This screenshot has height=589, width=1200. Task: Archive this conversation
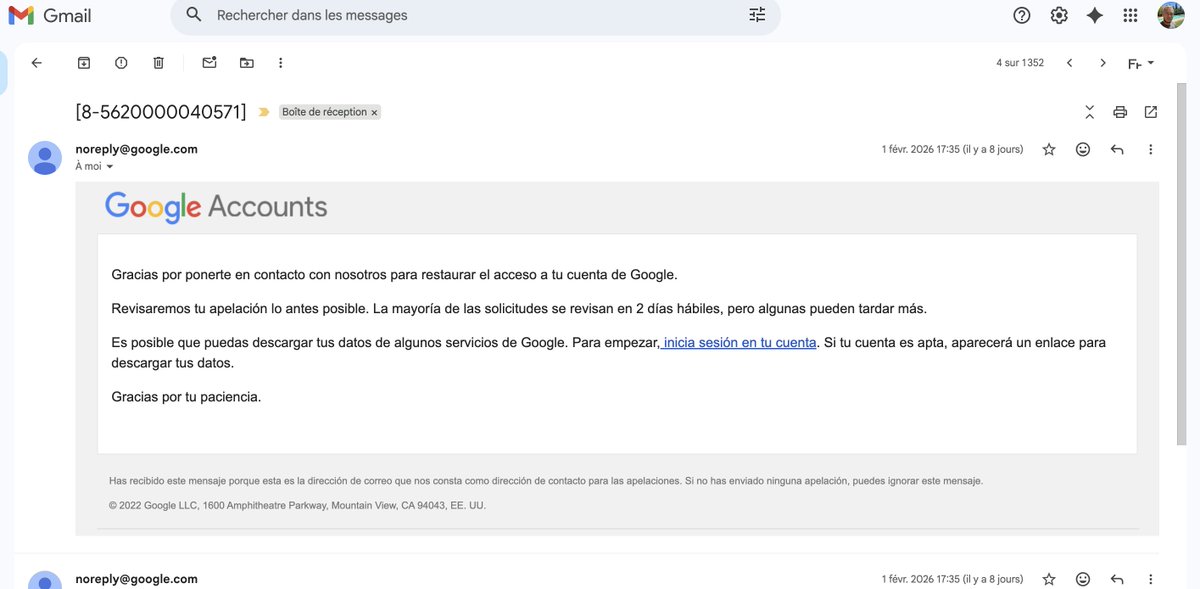point(84,63)
